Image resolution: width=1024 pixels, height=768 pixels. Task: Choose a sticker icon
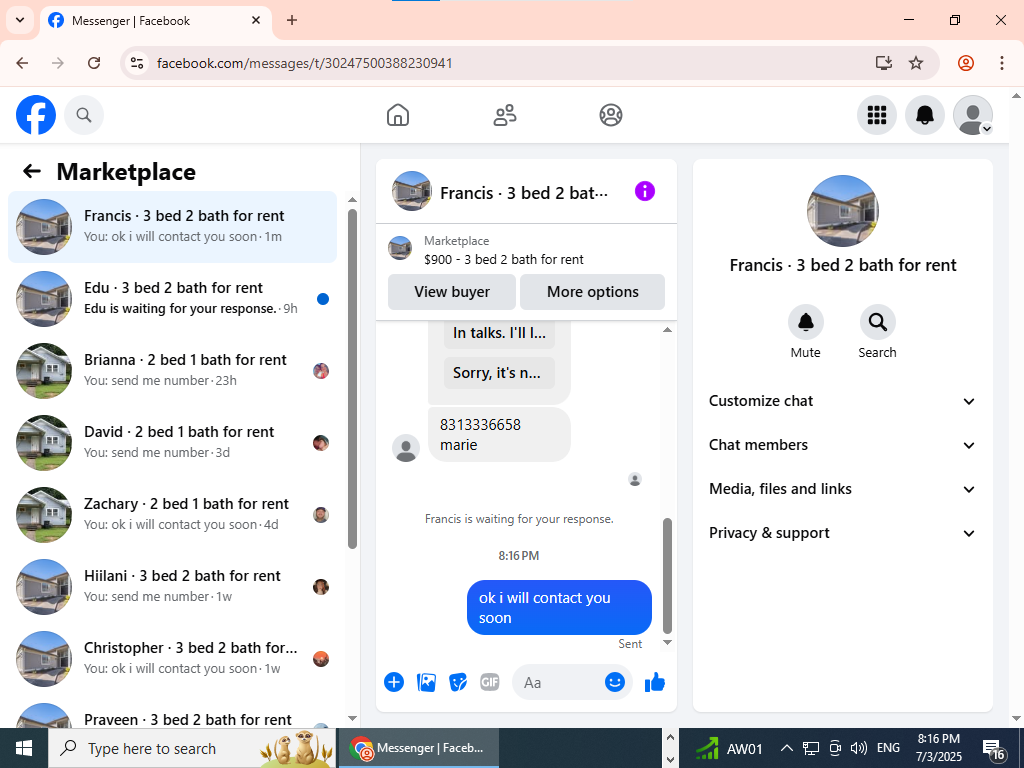pyautogui.click(x=458, y=682)
